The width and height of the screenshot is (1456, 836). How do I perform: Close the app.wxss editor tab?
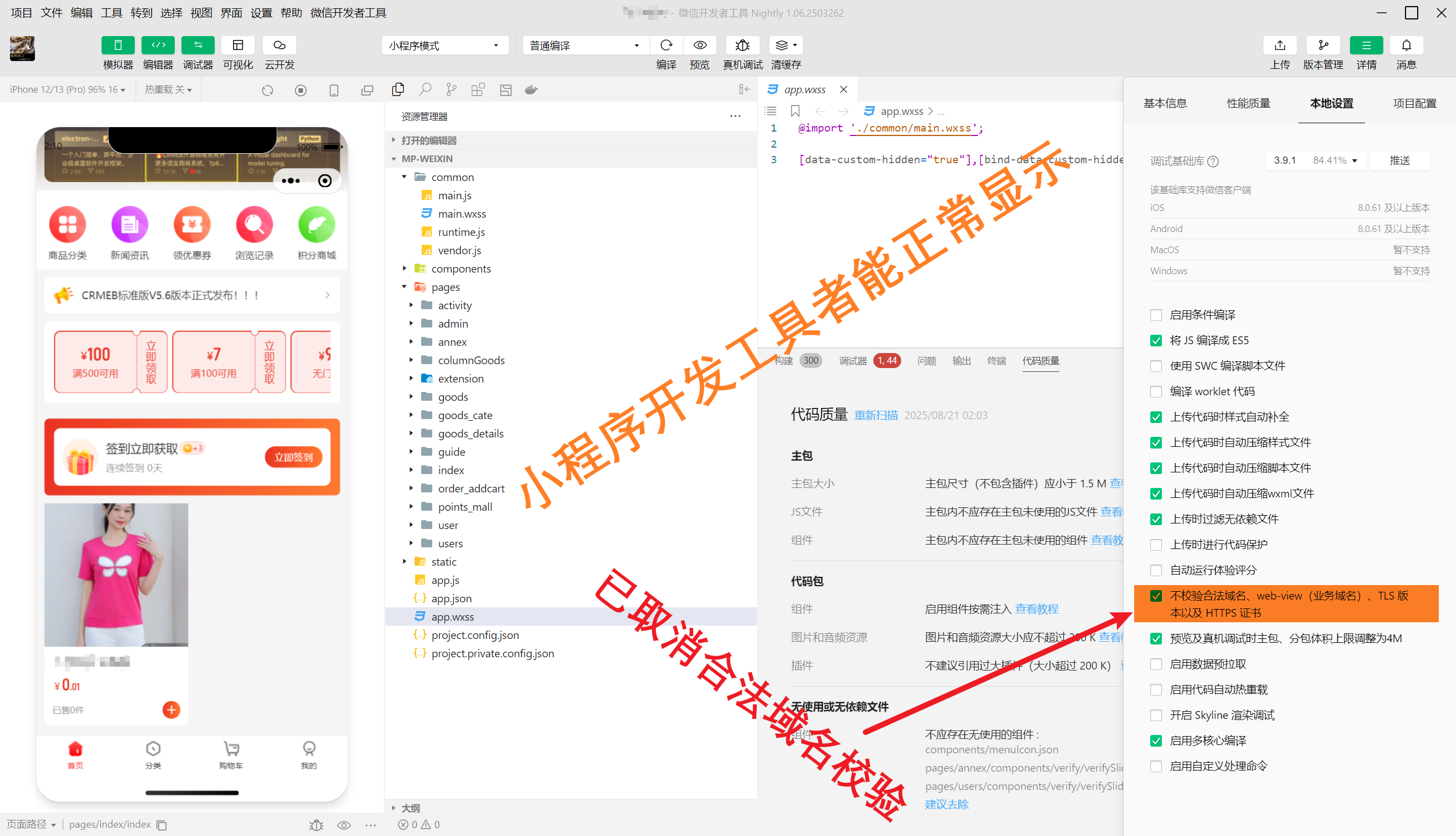coord(843,89)
